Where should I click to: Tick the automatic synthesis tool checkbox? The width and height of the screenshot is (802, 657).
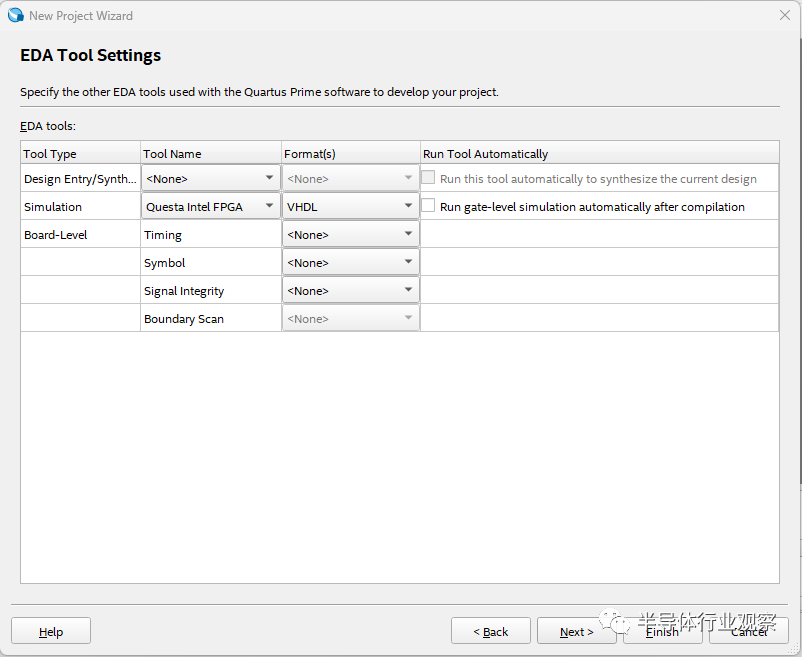(429, 179)
